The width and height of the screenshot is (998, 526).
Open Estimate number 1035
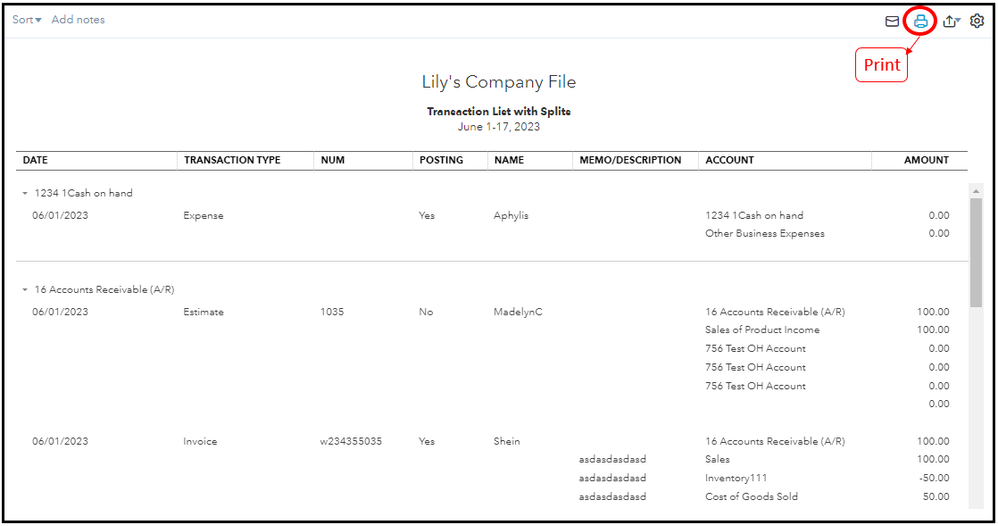(332, 312)
